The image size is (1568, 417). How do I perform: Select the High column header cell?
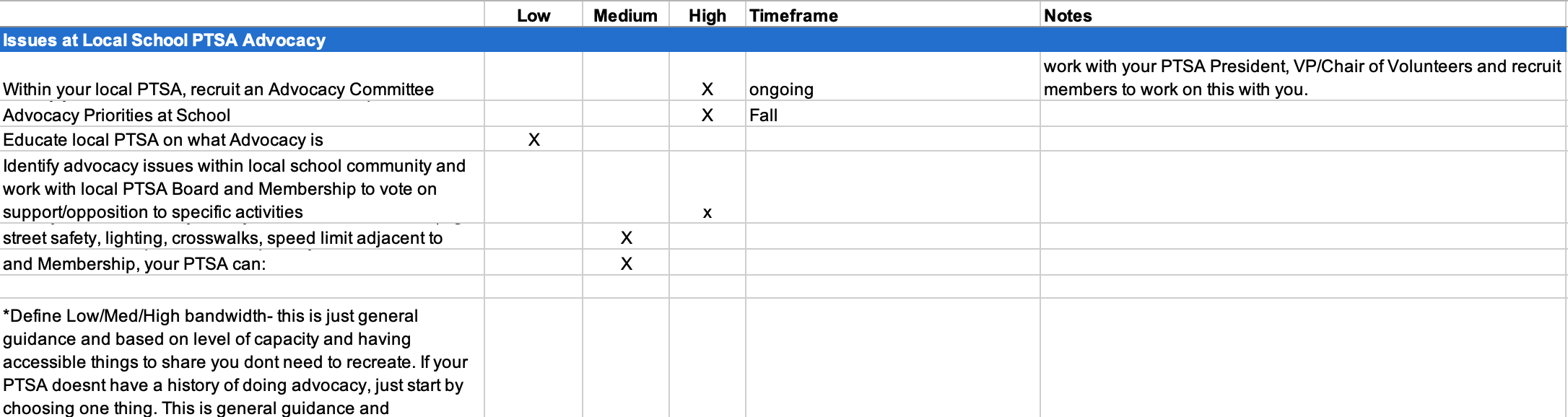click(707, 15)
